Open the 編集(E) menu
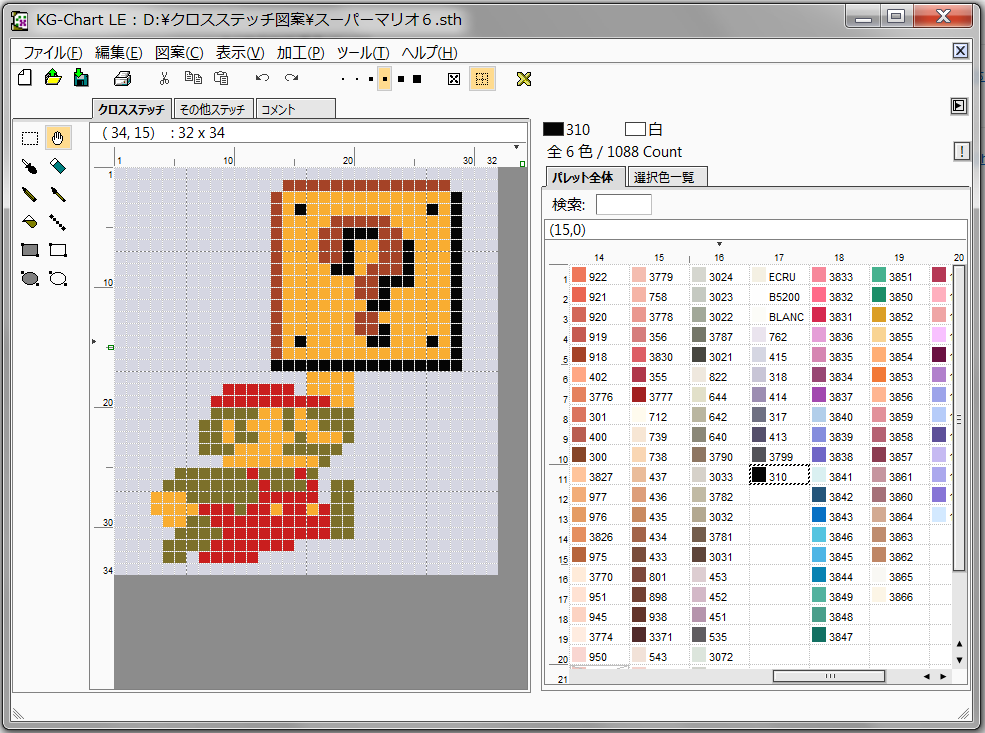Screen dimensions: 985x733 [x=119, y=53]
